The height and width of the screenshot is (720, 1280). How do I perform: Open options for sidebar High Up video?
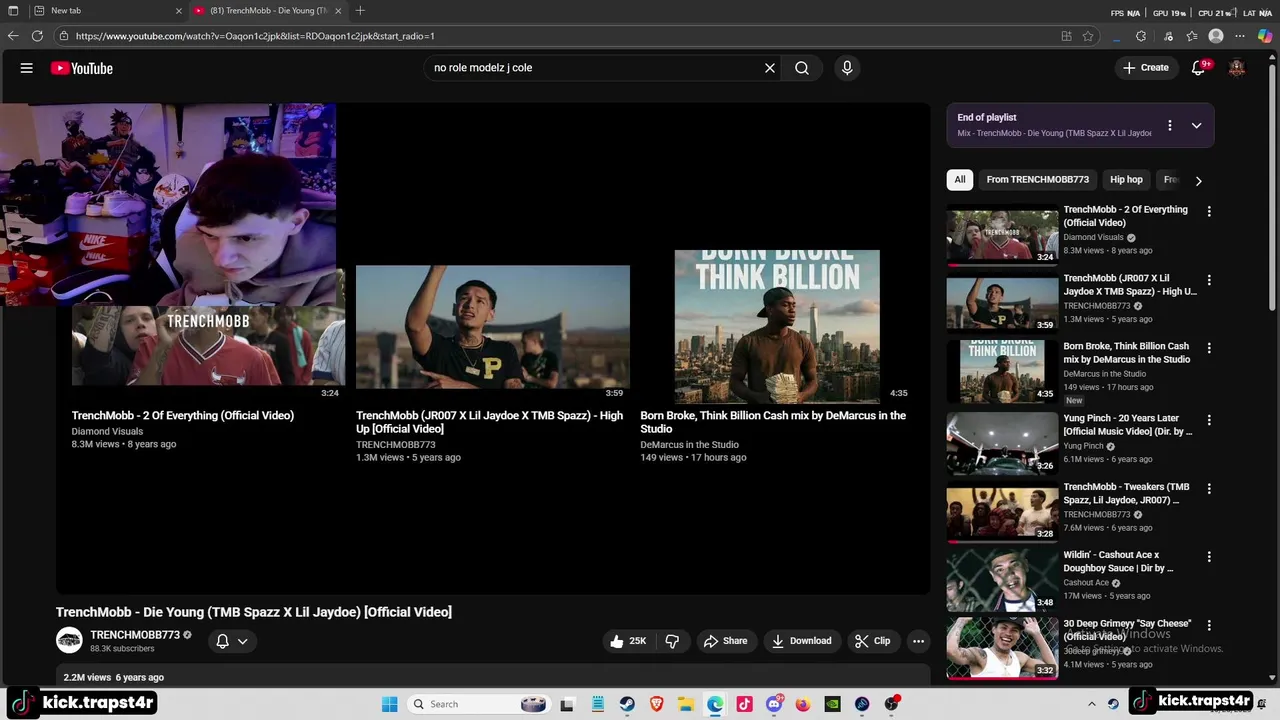click(x=1209, y=280)
